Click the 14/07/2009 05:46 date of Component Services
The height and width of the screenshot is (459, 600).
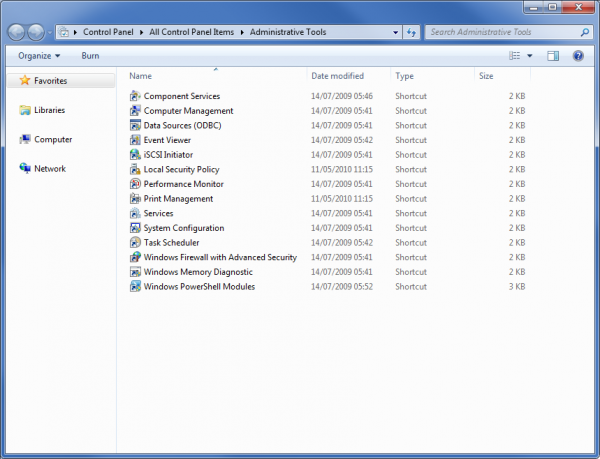342,96
